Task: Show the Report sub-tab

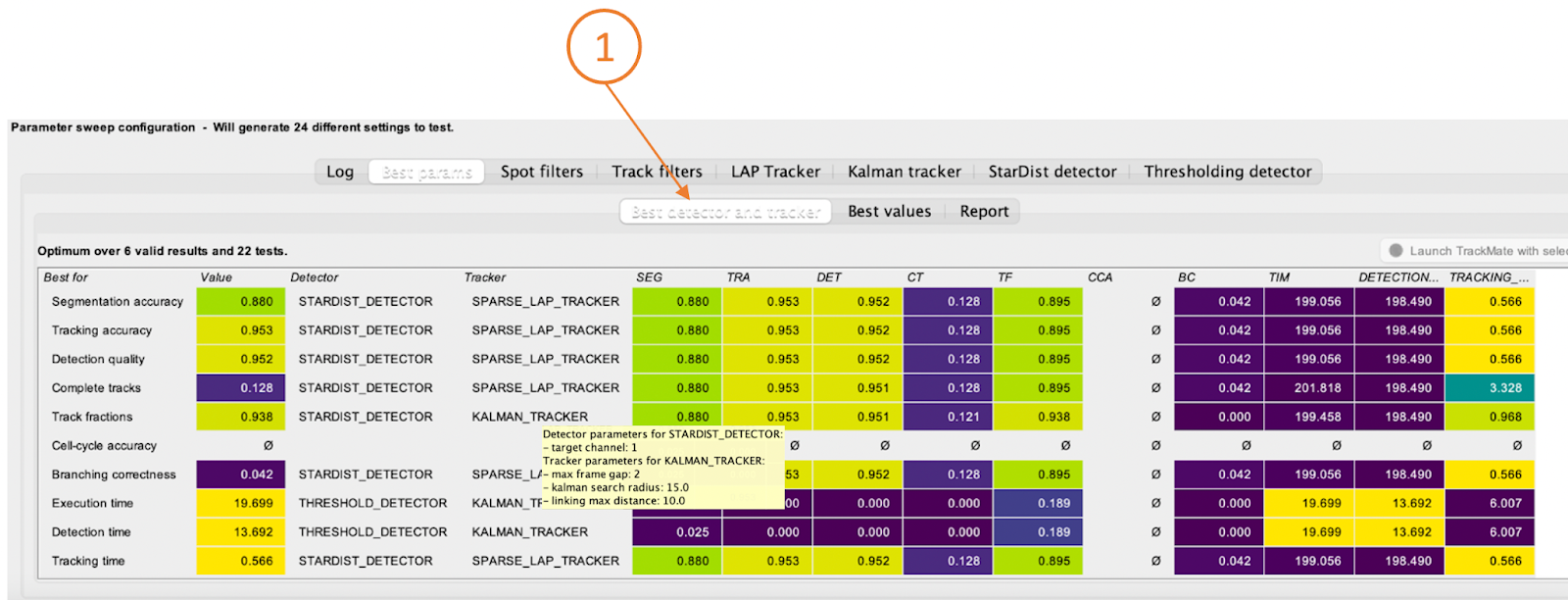Action: [984, 212]
